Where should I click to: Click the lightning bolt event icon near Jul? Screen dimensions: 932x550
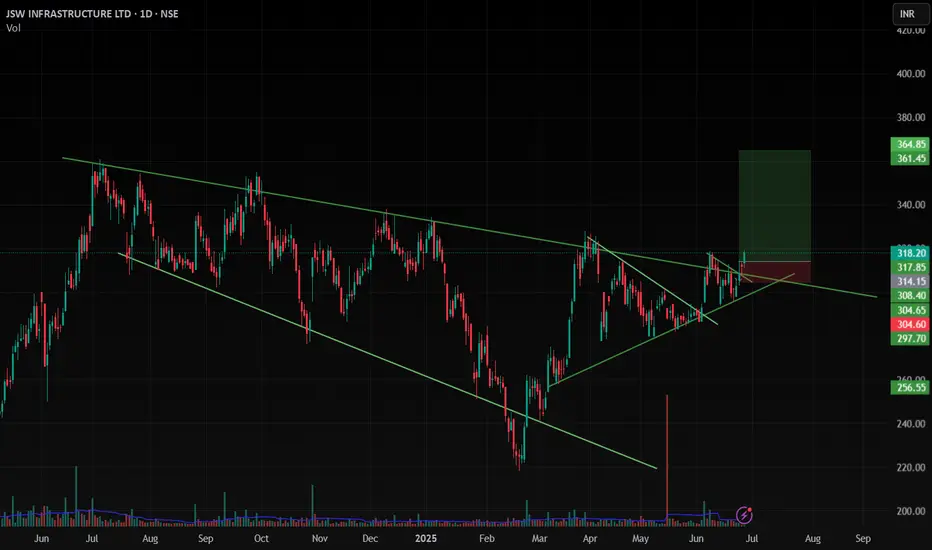[744, 515]
